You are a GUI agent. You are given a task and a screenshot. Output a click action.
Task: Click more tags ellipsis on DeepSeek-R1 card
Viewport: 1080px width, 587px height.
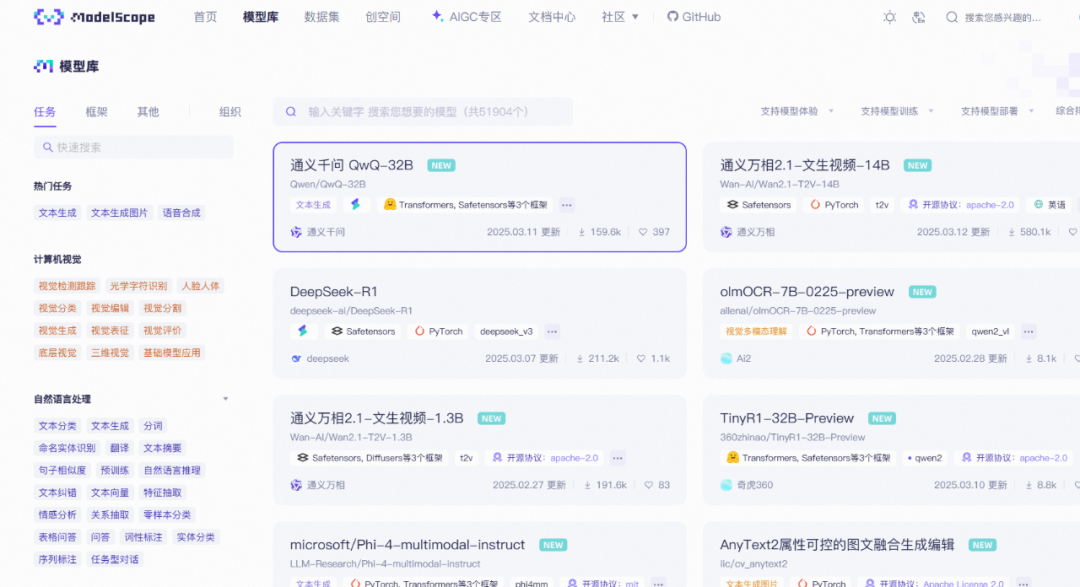click(552, 331)
